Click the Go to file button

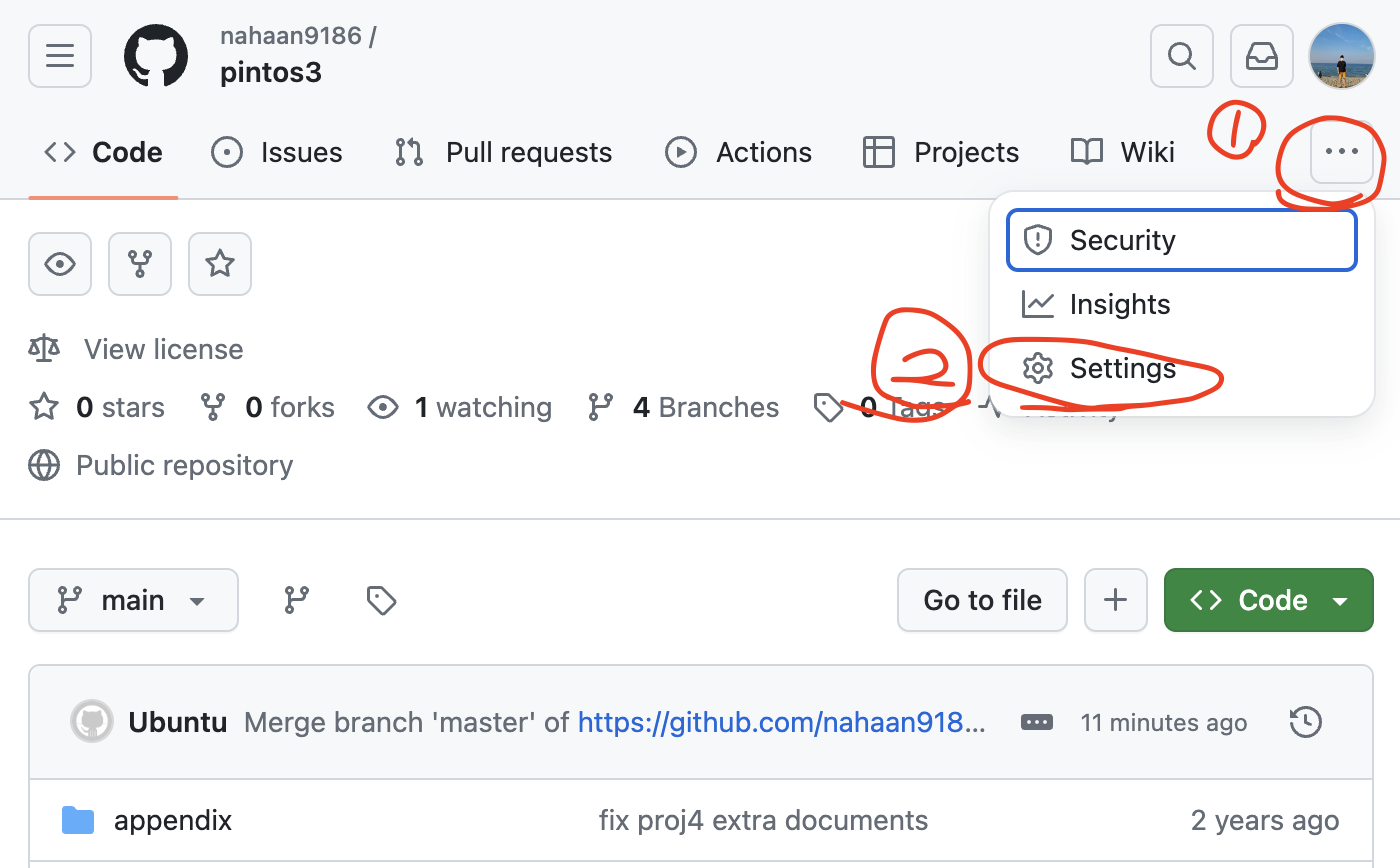[x=982, y=600]
